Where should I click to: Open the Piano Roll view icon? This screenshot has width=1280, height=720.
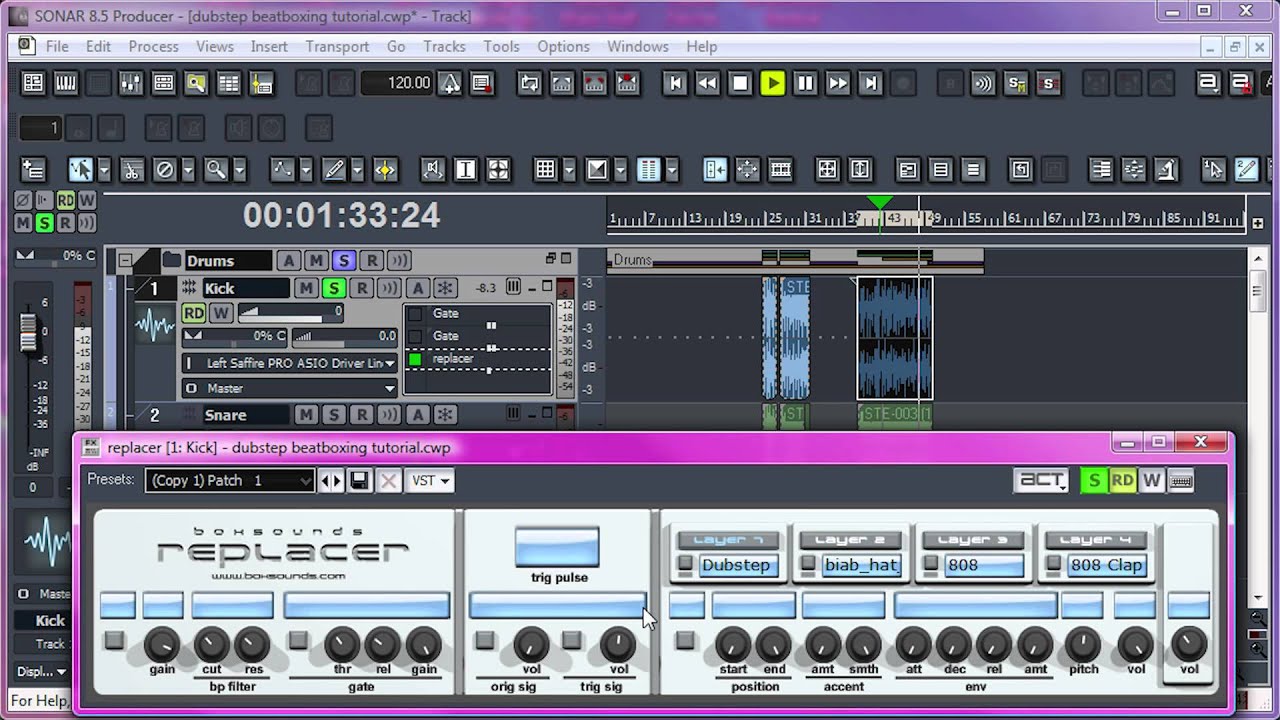click(66, 83)
